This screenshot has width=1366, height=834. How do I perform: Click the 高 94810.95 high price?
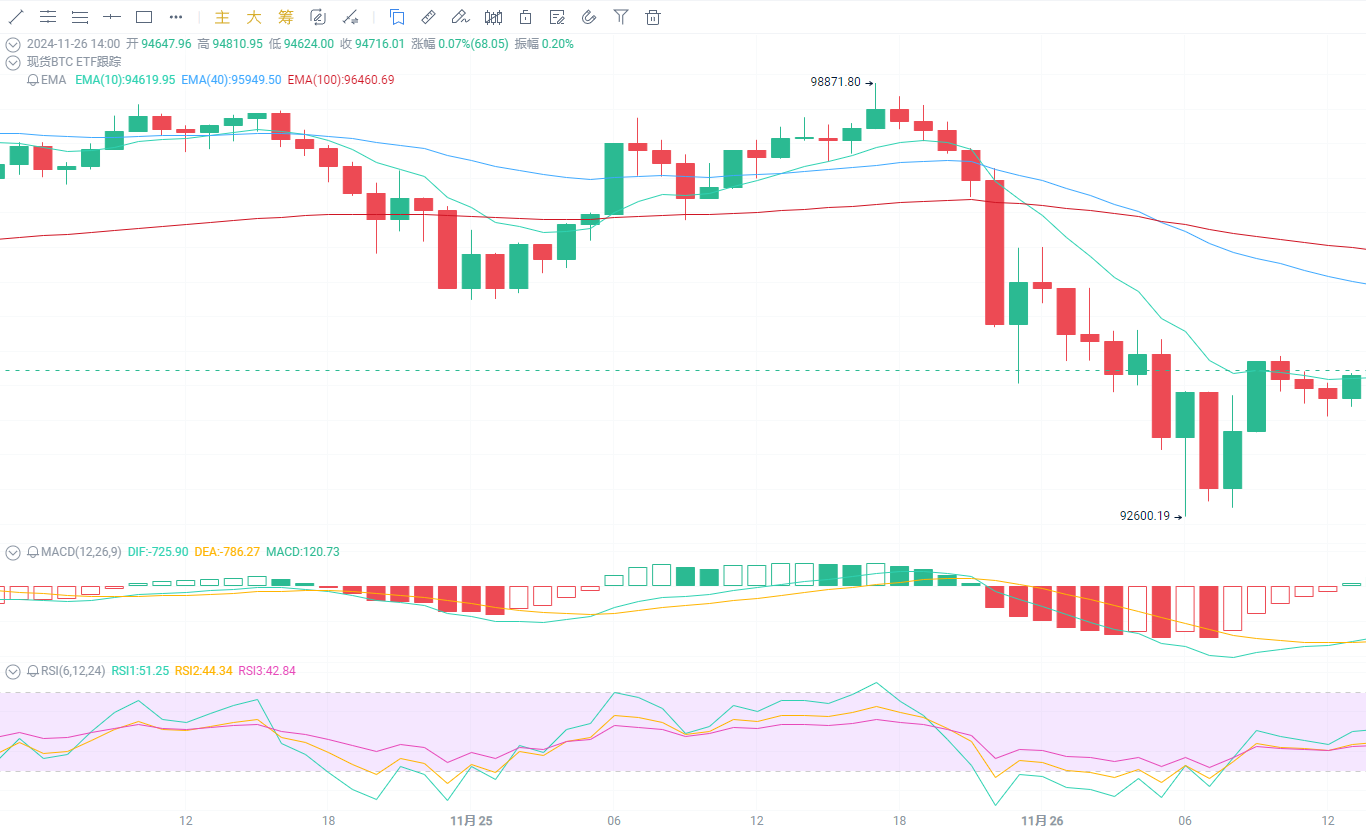pyautogui.click(x=230, y=44)
